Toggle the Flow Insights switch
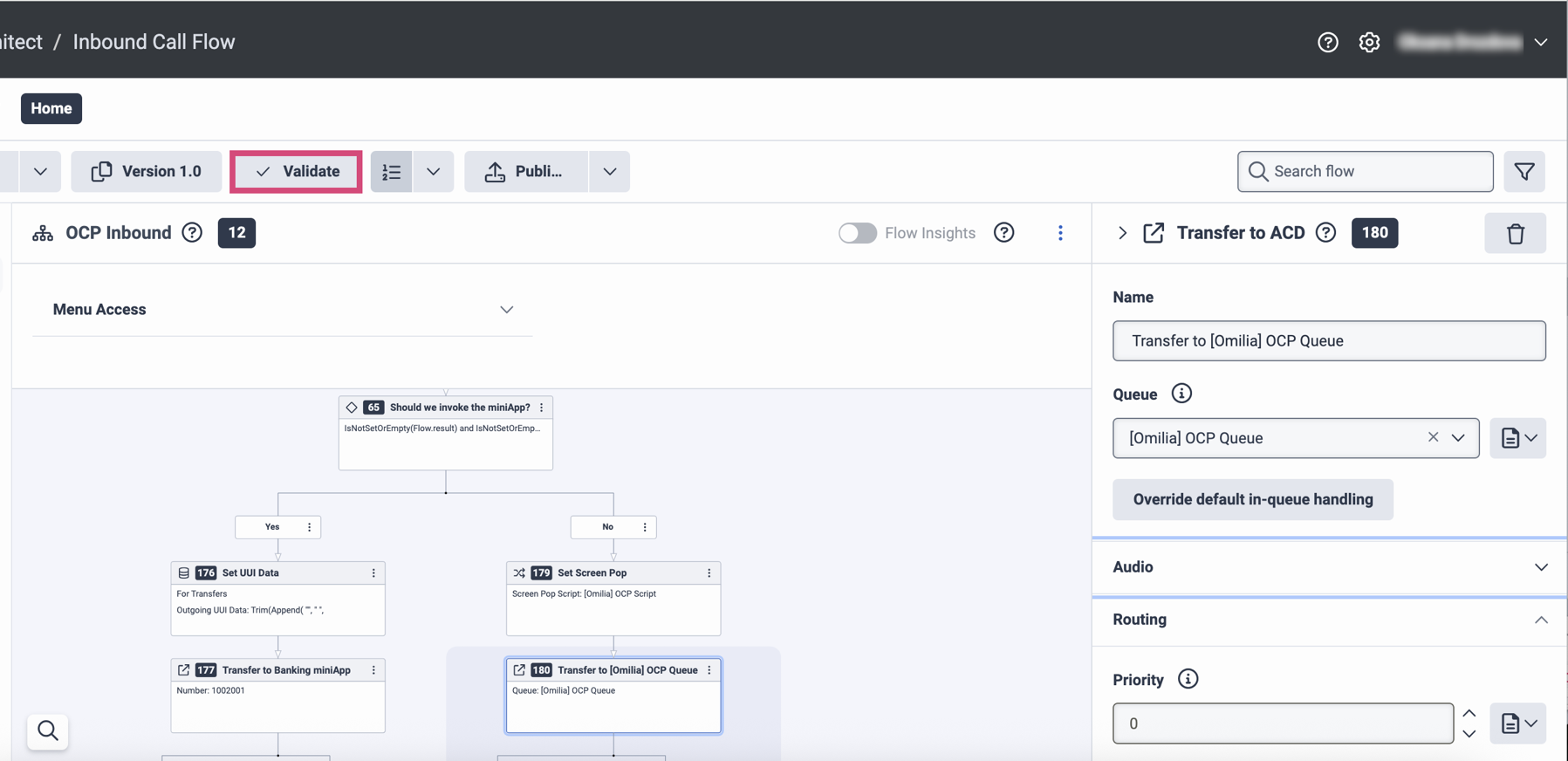Screen dimensions: 1568x761 857,233
